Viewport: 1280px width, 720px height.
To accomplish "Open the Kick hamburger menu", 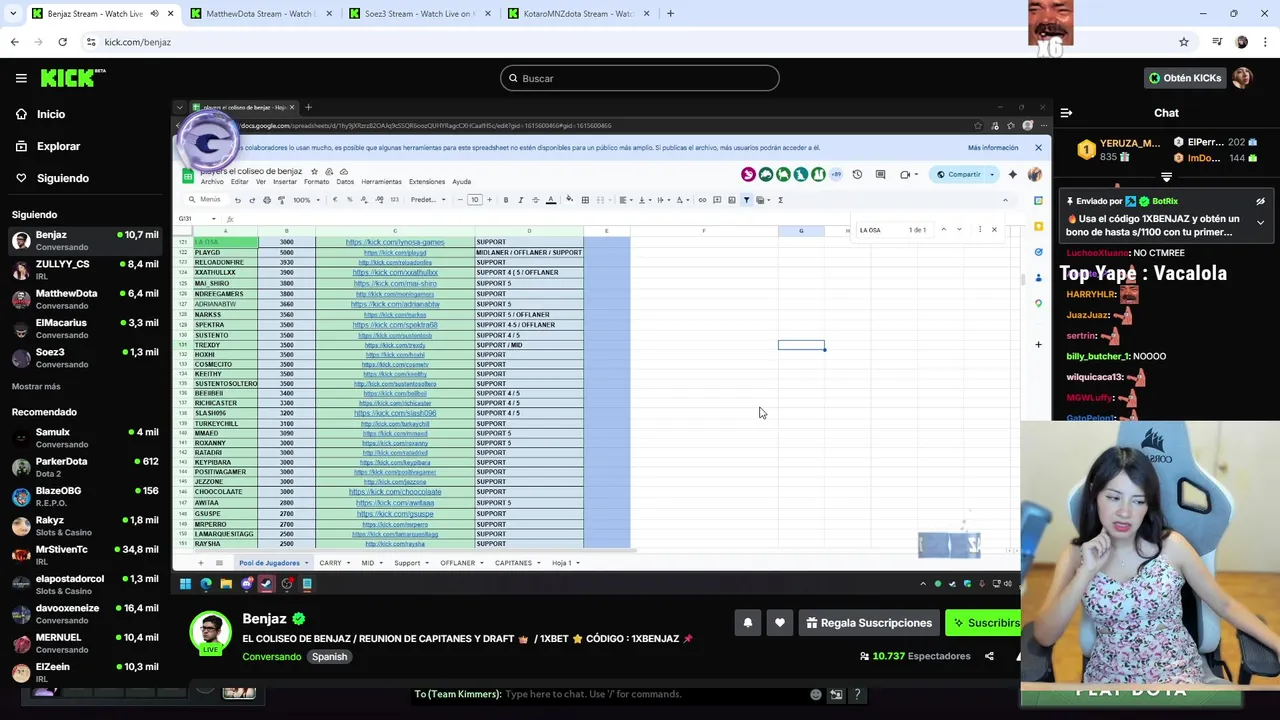I will tap(21, 78).
